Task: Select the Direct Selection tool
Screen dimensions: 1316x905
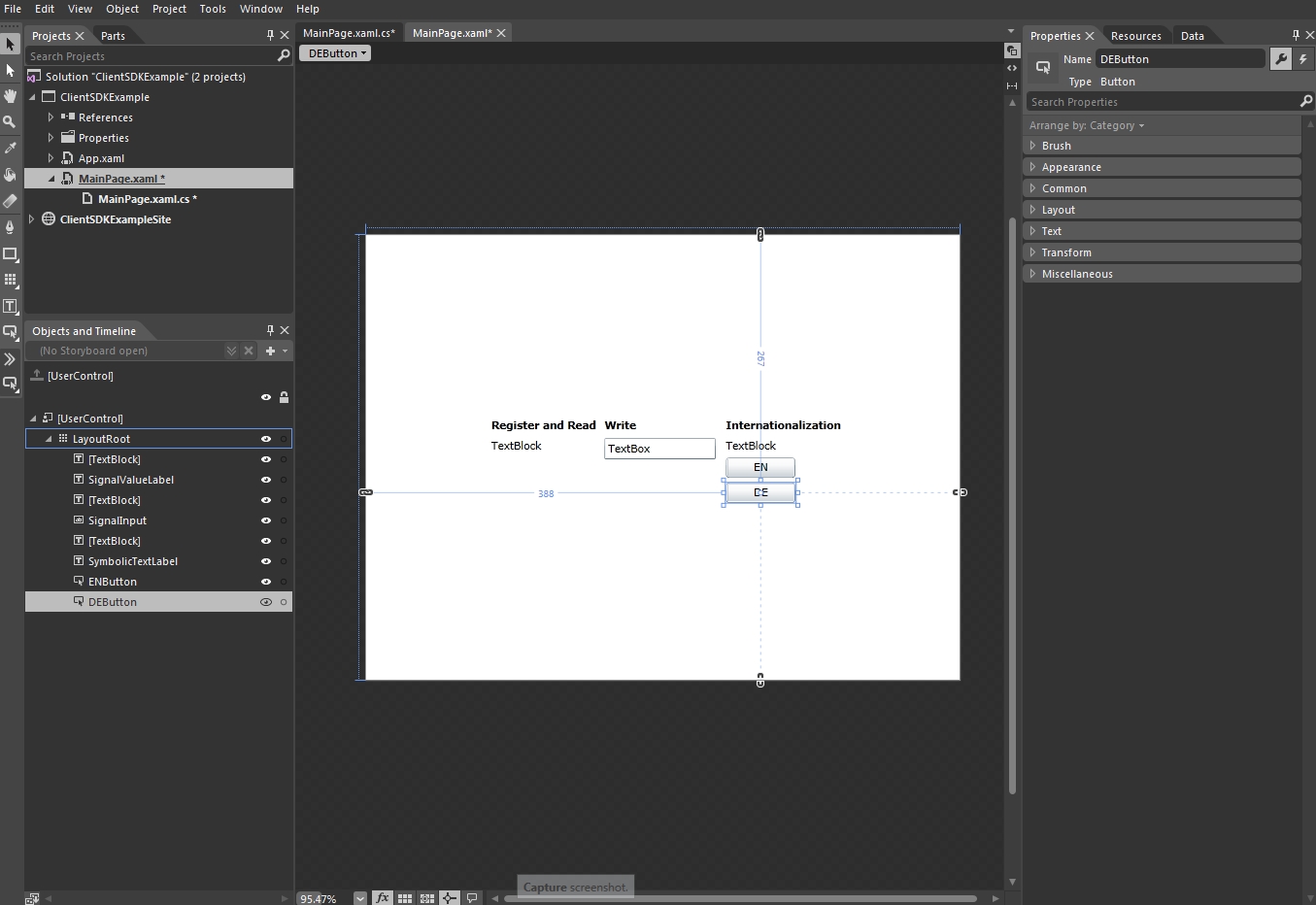Action: (x=10, y=70)
